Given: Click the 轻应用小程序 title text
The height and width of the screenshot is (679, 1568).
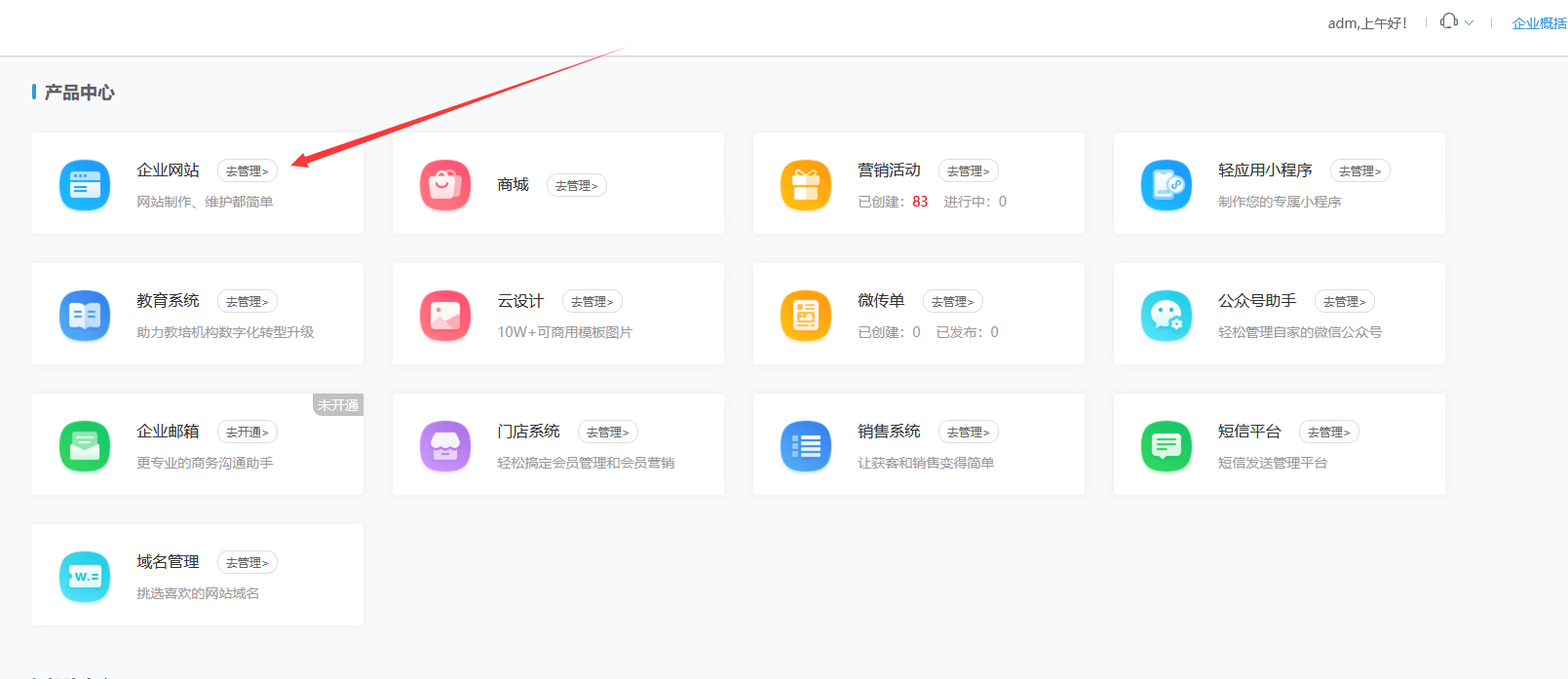Looking at the screenshot, I should coord(1265,170).
